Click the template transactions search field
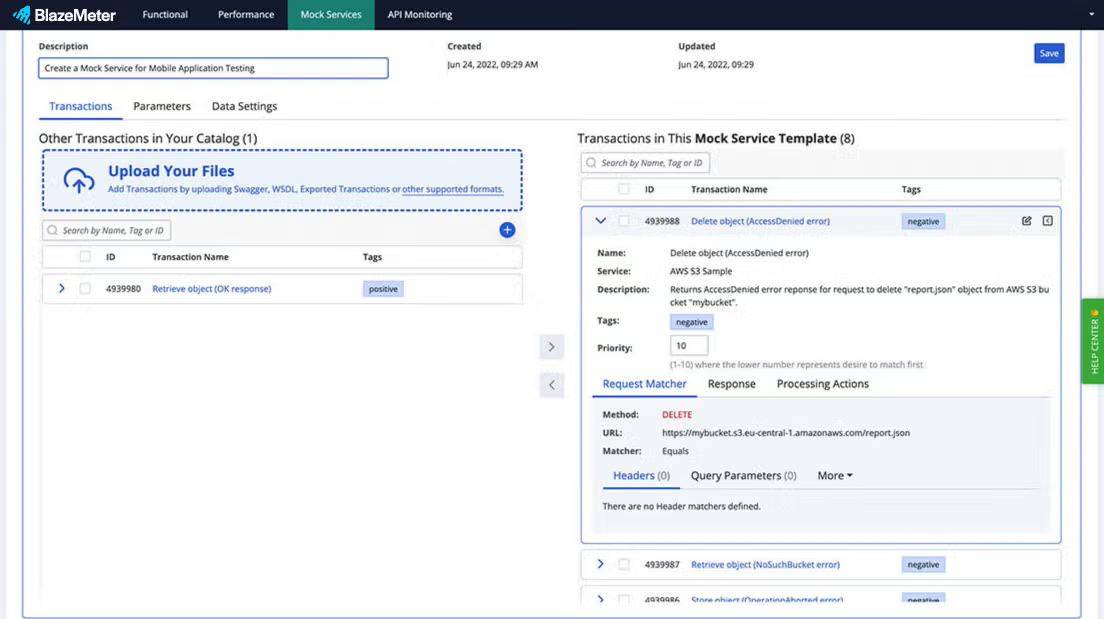 coord(646,163)
